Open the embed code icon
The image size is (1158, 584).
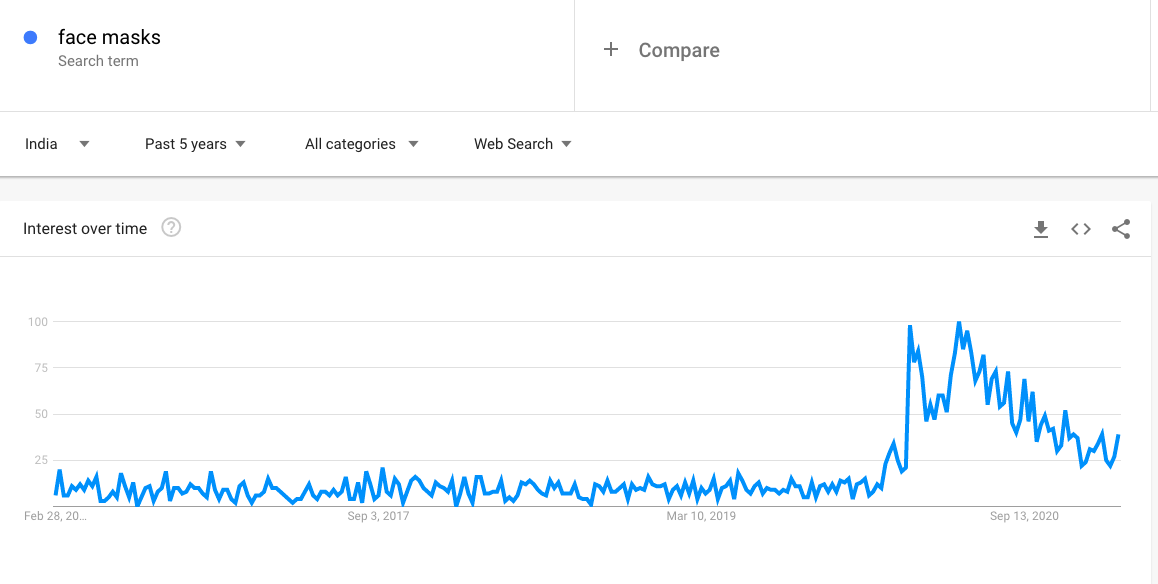point(1081,229)
